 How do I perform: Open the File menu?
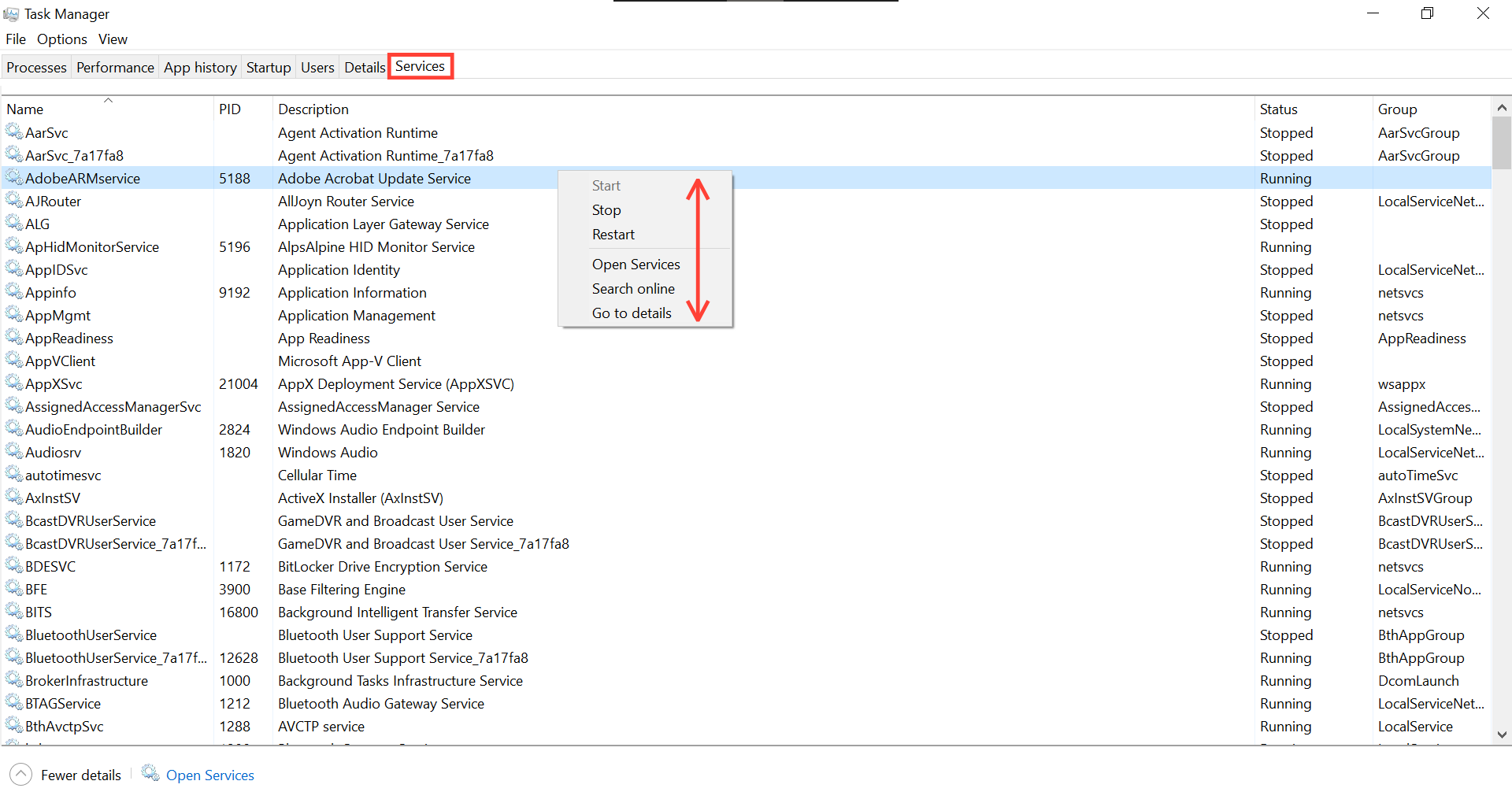click(x=15, y=39)
